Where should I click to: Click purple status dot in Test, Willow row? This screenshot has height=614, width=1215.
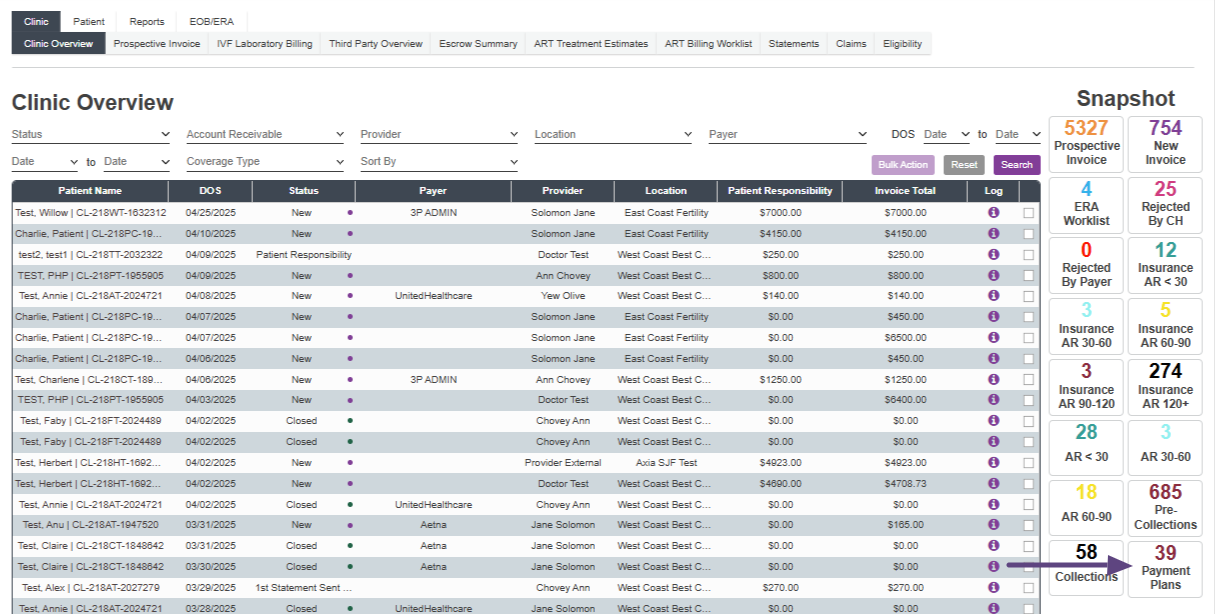(x=350, y=213)
